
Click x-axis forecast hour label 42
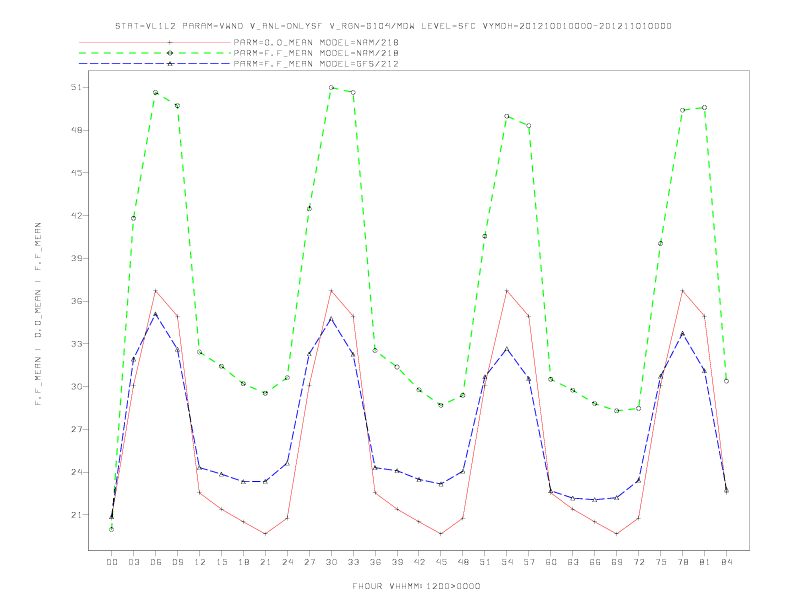419,562
